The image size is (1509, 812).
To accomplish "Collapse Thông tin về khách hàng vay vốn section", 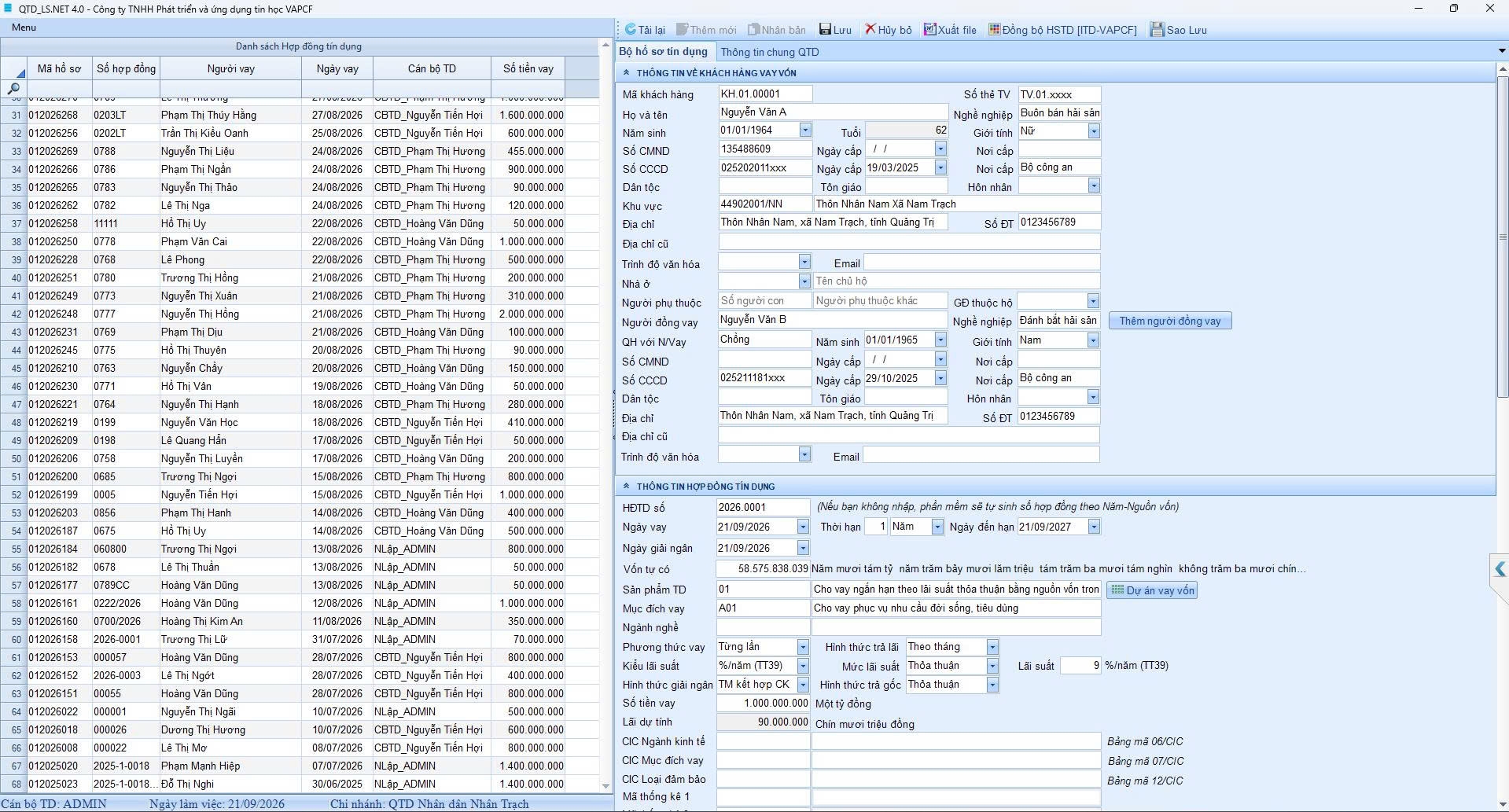I will point(627,73).
